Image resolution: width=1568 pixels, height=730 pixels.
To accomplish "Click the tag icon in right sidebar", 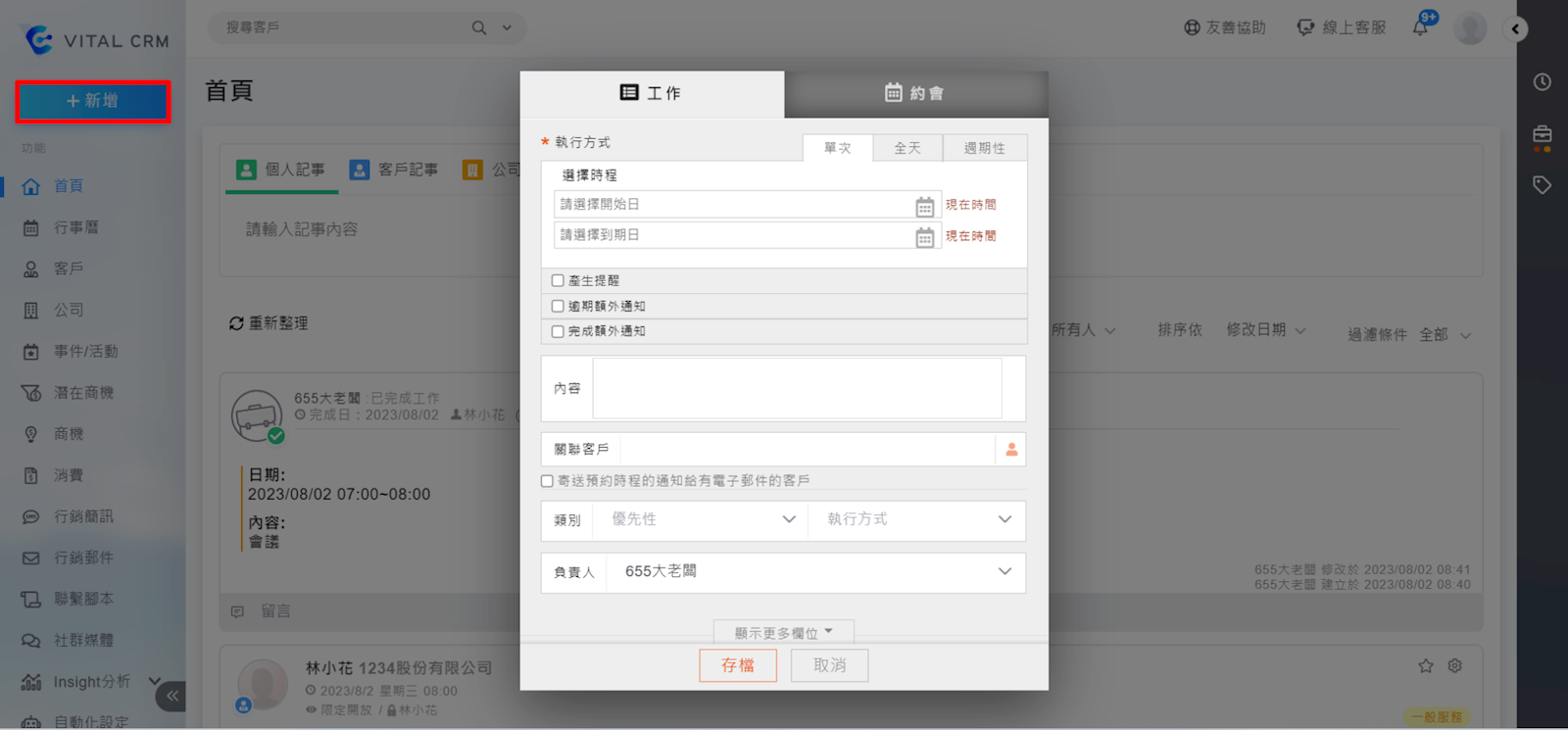I will tap(1542, 185).
